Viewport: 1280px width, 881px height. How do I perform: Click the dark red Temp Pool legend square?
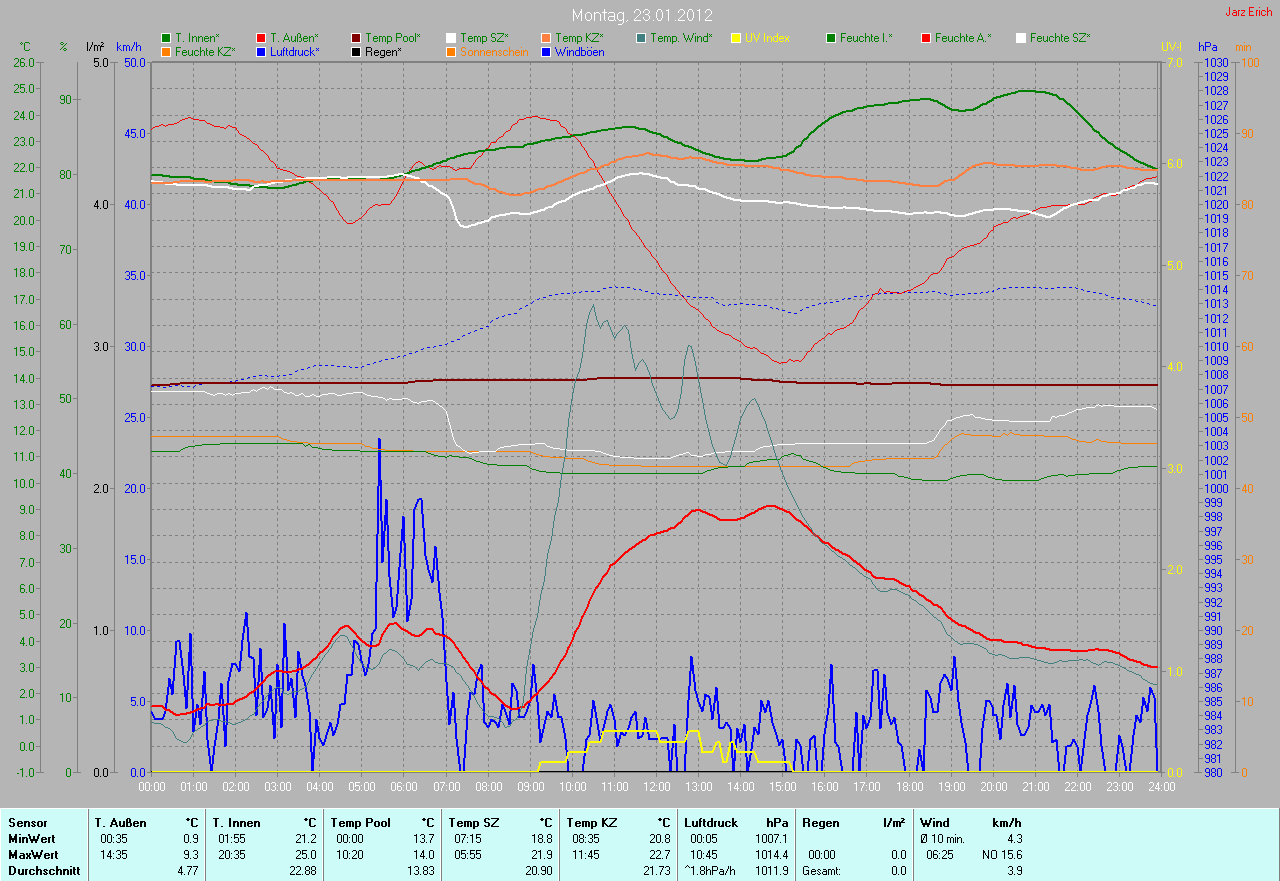[x=356, y=38]
